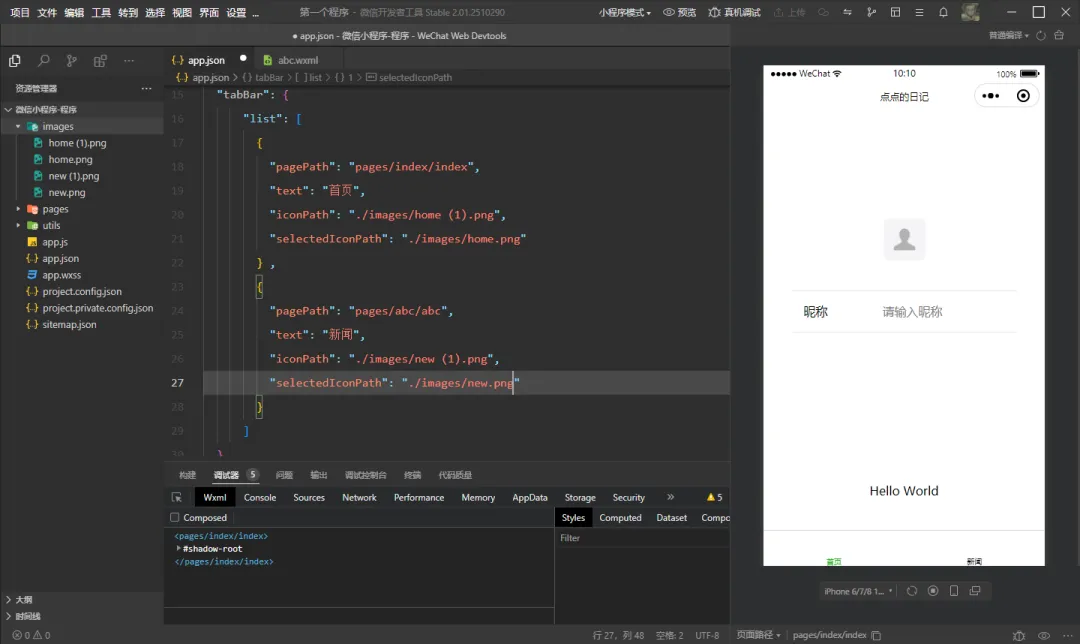Open app.wxss in the file tree
The width and height of the screenshot is (1080, 644).
click(61, 275)
